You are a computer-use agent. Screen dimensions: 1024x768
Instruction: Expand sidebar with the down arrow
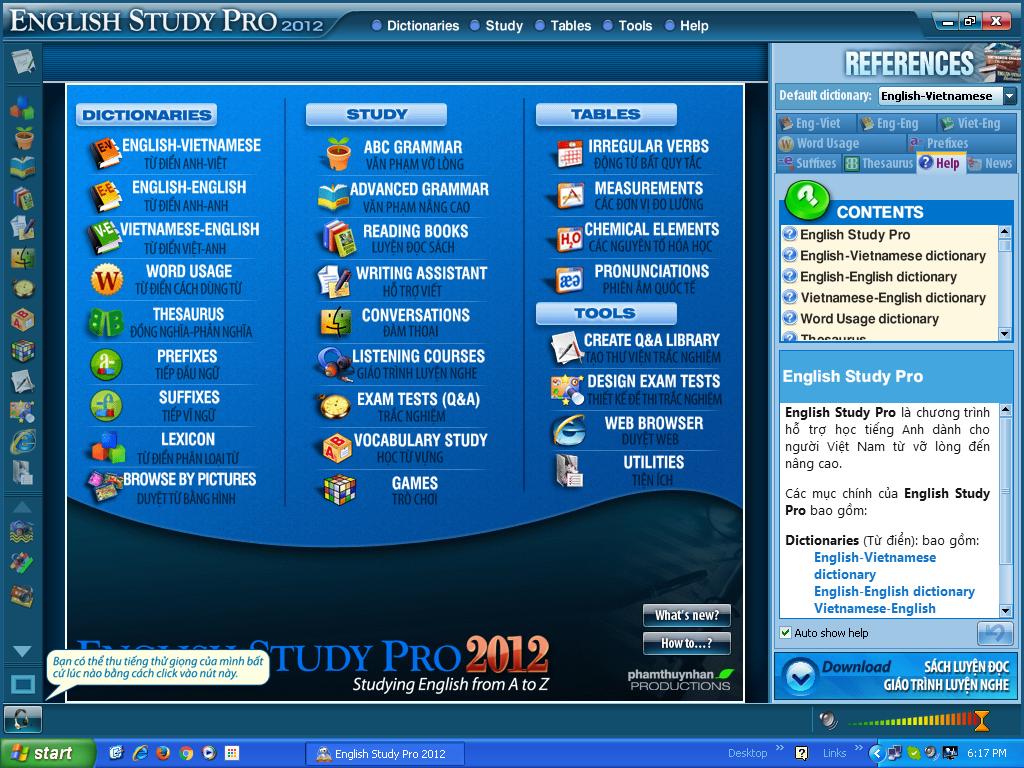[x=22, y=651]
